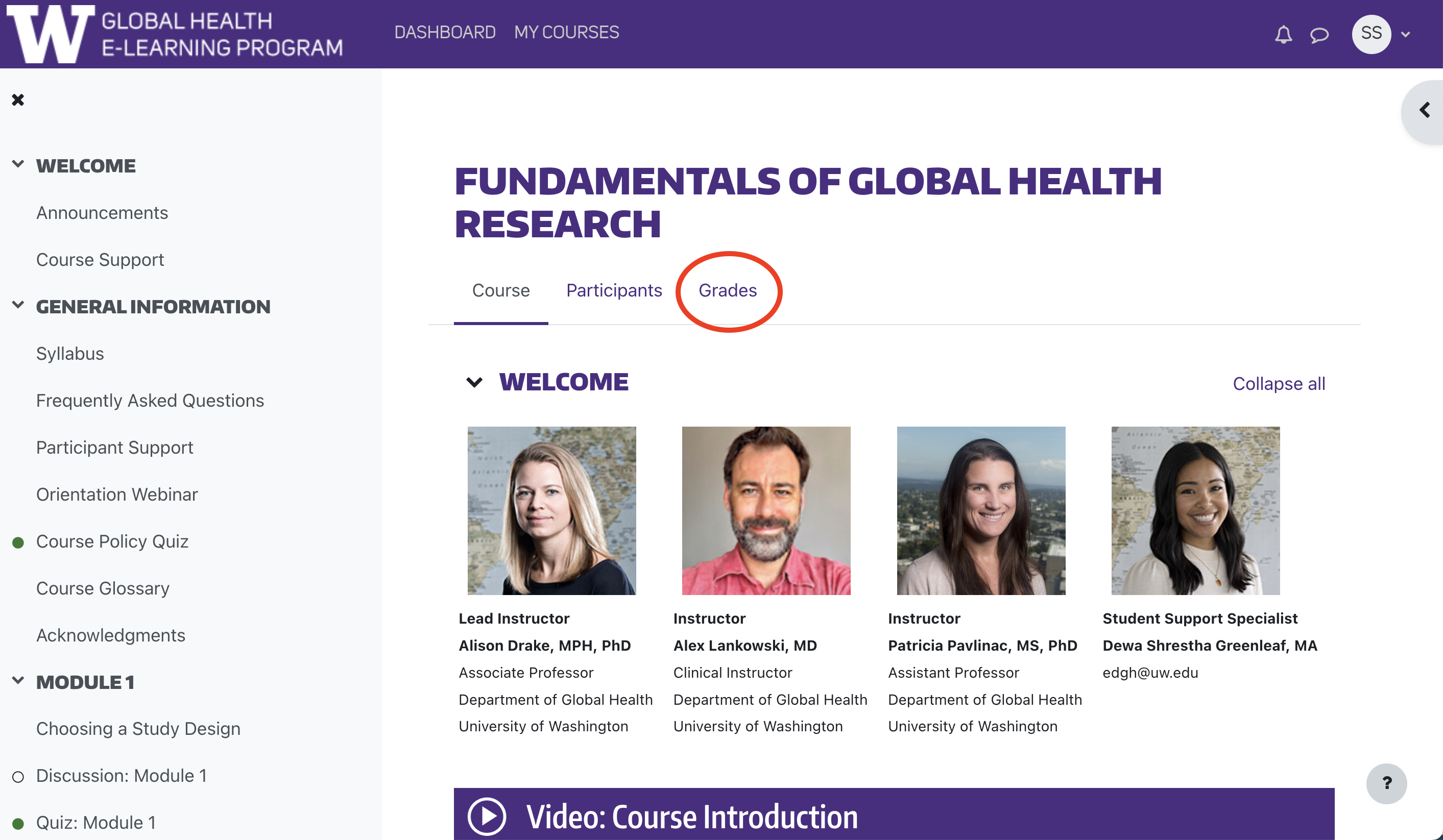Image resolution: width=1443 pixels, height=840 pixels.
Task: Toggle Discussion: Module 1 completion circle
Action: (x=18, y=777)
